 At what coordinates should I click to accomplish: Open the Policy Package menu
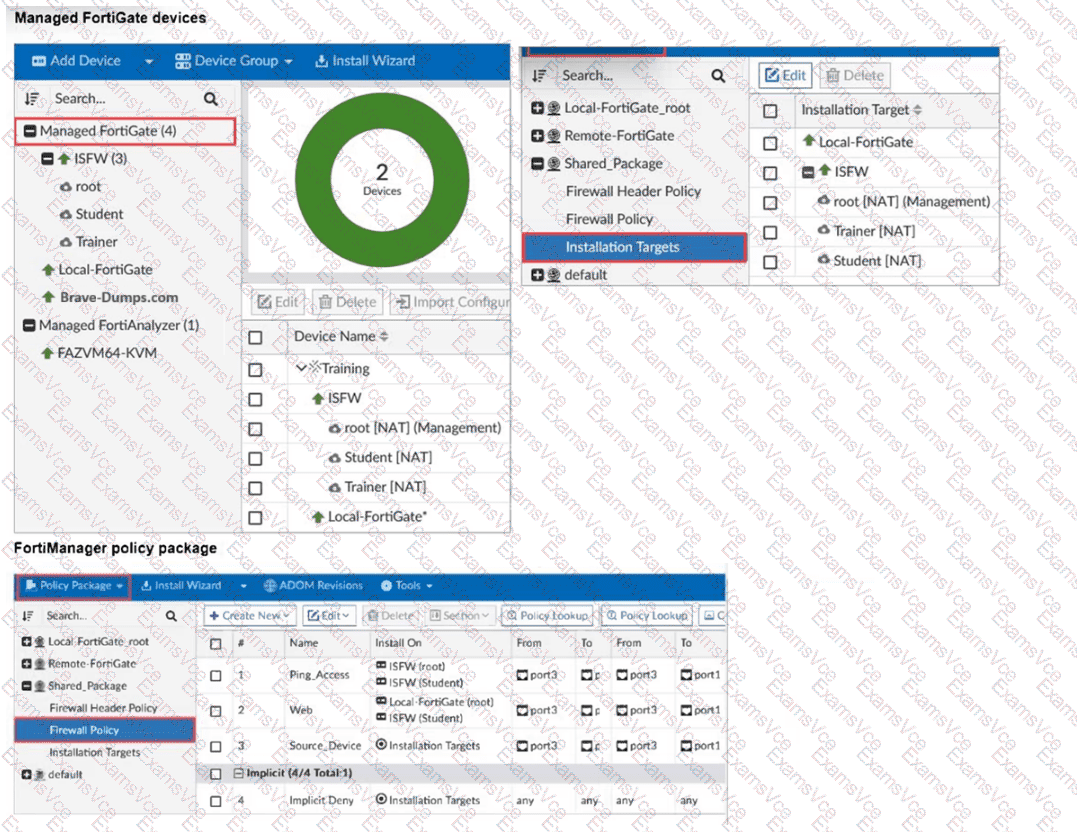[x=74, y=586]
